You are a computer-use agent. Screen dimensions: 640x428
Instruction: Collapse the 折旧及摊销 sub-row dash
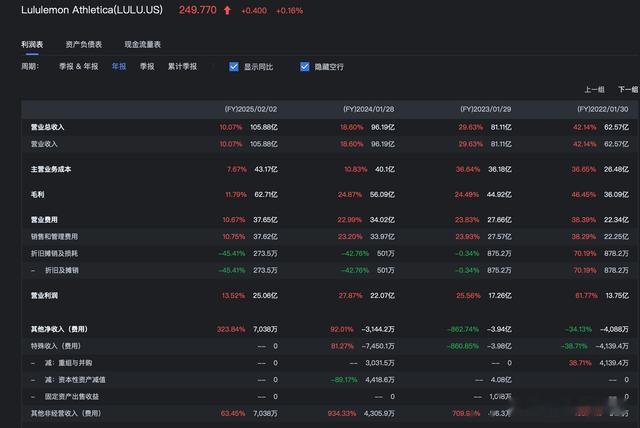pos(33,270)
